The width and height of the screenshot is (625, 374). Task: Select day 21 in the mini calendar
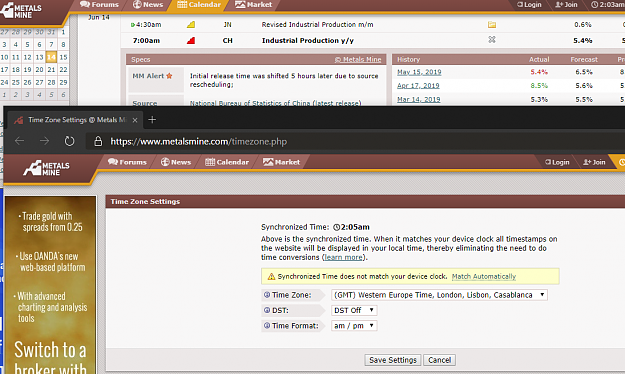click(51, 69)
